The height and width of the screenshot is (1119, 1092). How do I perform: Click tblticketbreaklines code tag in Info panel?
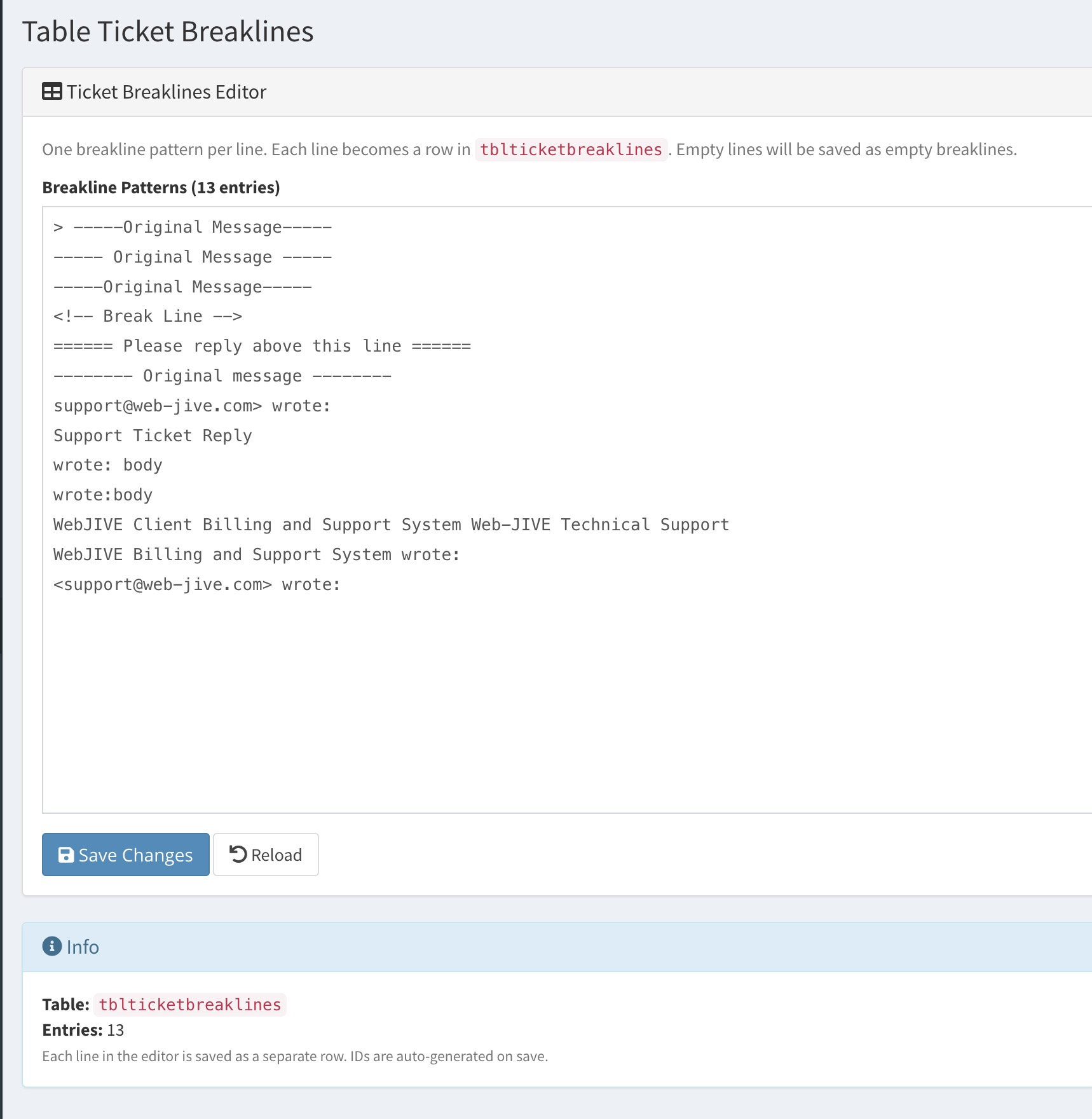pyautogui.click(x=189, y=1005)
